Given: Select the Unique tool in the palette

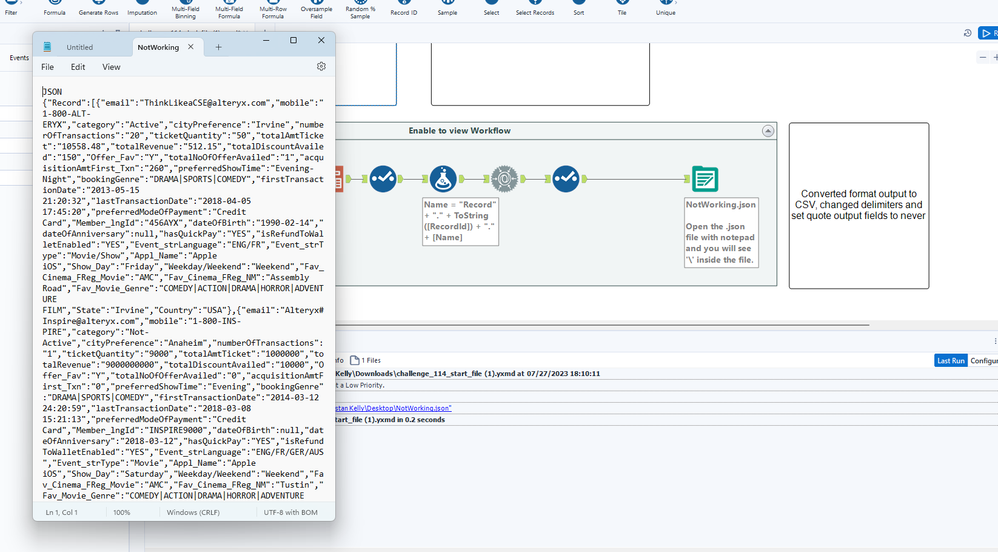Looking at the screenshot, I should (666, 8).
